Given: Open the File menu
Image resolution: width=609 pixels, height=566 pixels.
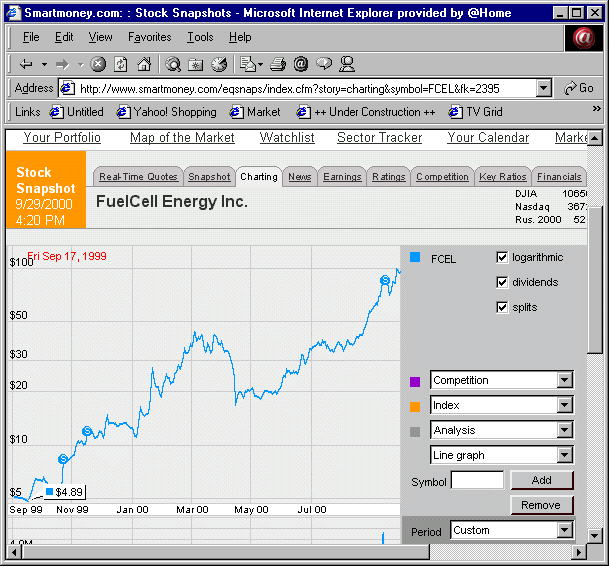Looking at the screenshot, I should 31,37.
